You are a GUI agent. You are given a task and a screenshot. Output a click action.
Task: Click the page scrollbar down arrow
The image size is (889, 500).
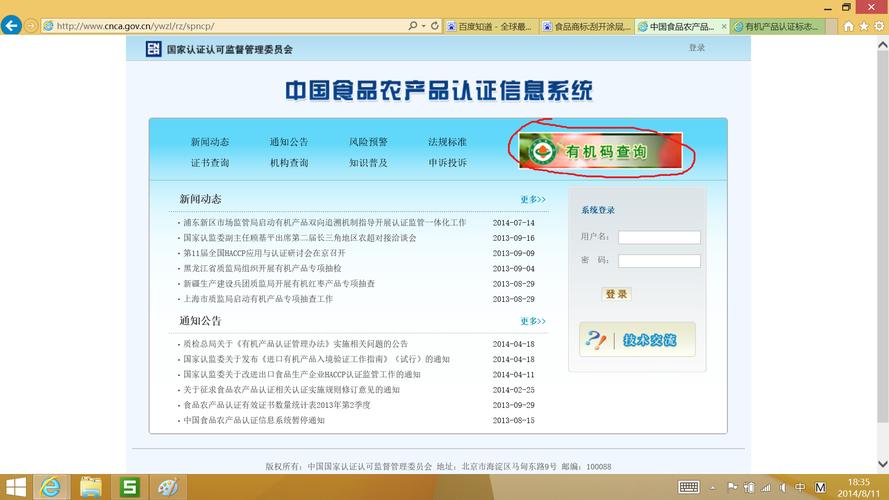point(883,464)
